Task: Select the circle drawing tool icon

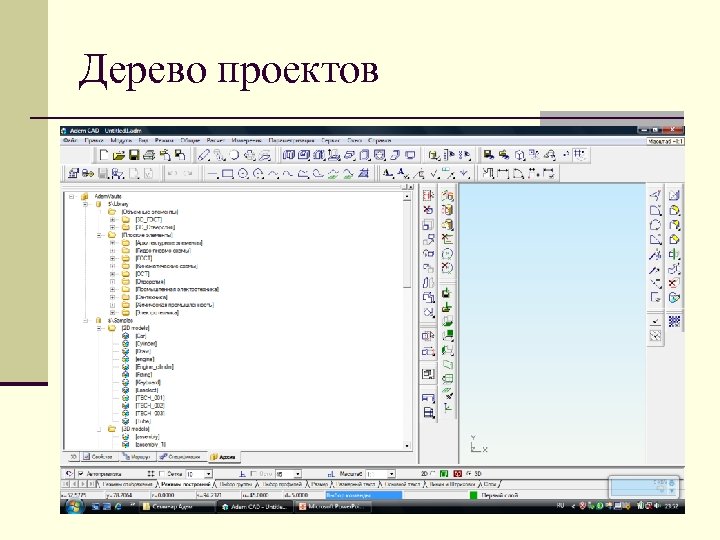Action: 243,174
